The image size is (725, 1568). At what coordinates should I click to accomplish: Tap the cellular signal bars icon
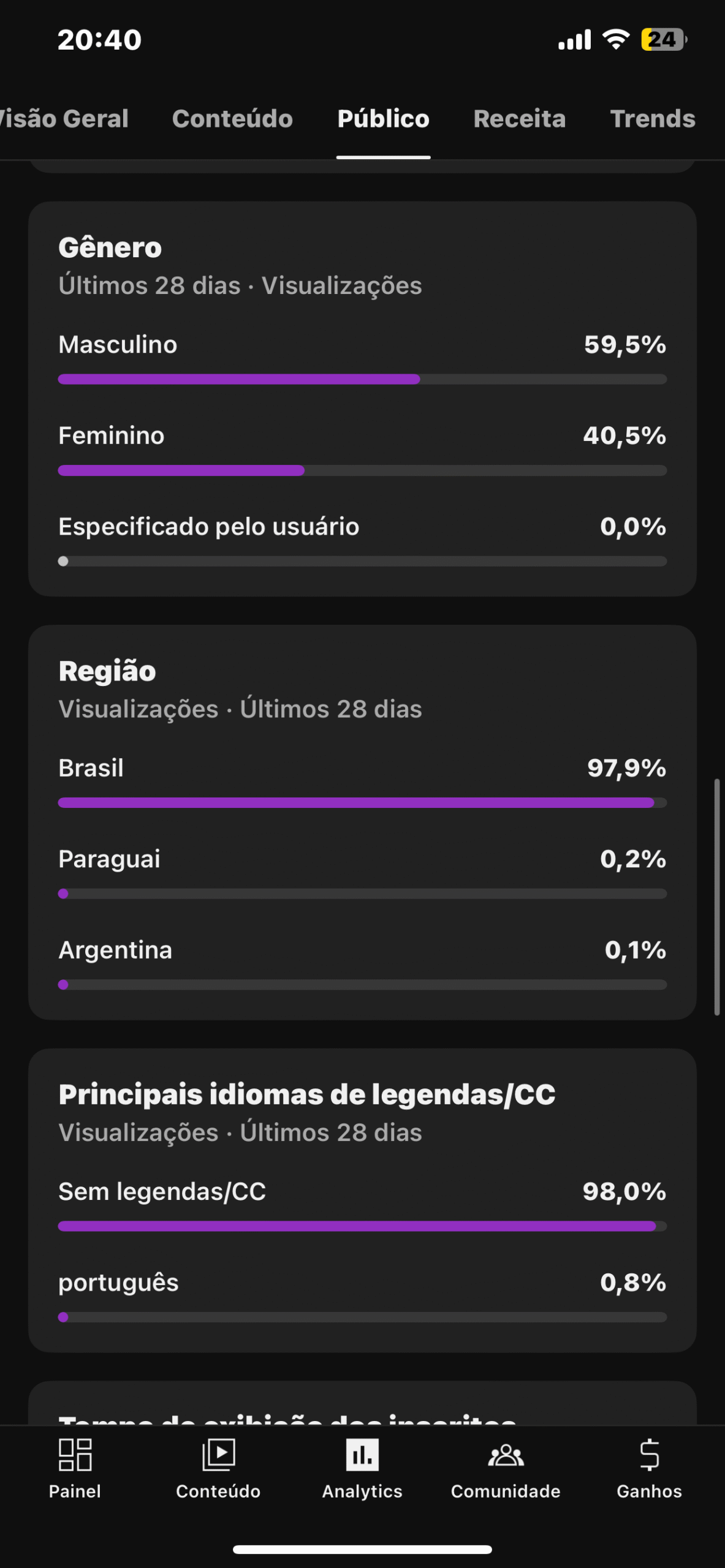[x=574, y=40]
